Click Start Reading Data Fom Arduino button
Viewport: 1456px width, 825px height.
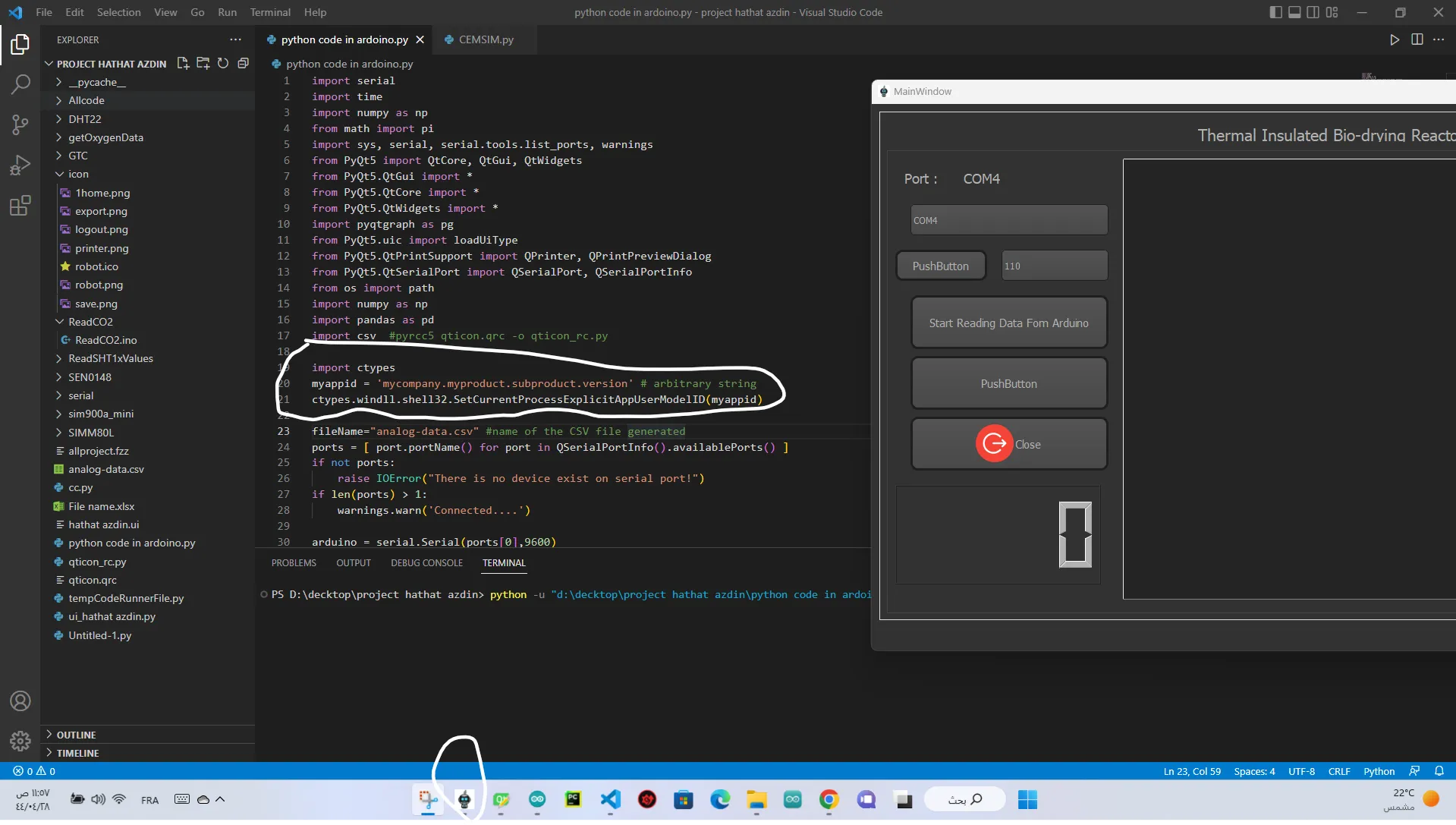[1008, 323]
